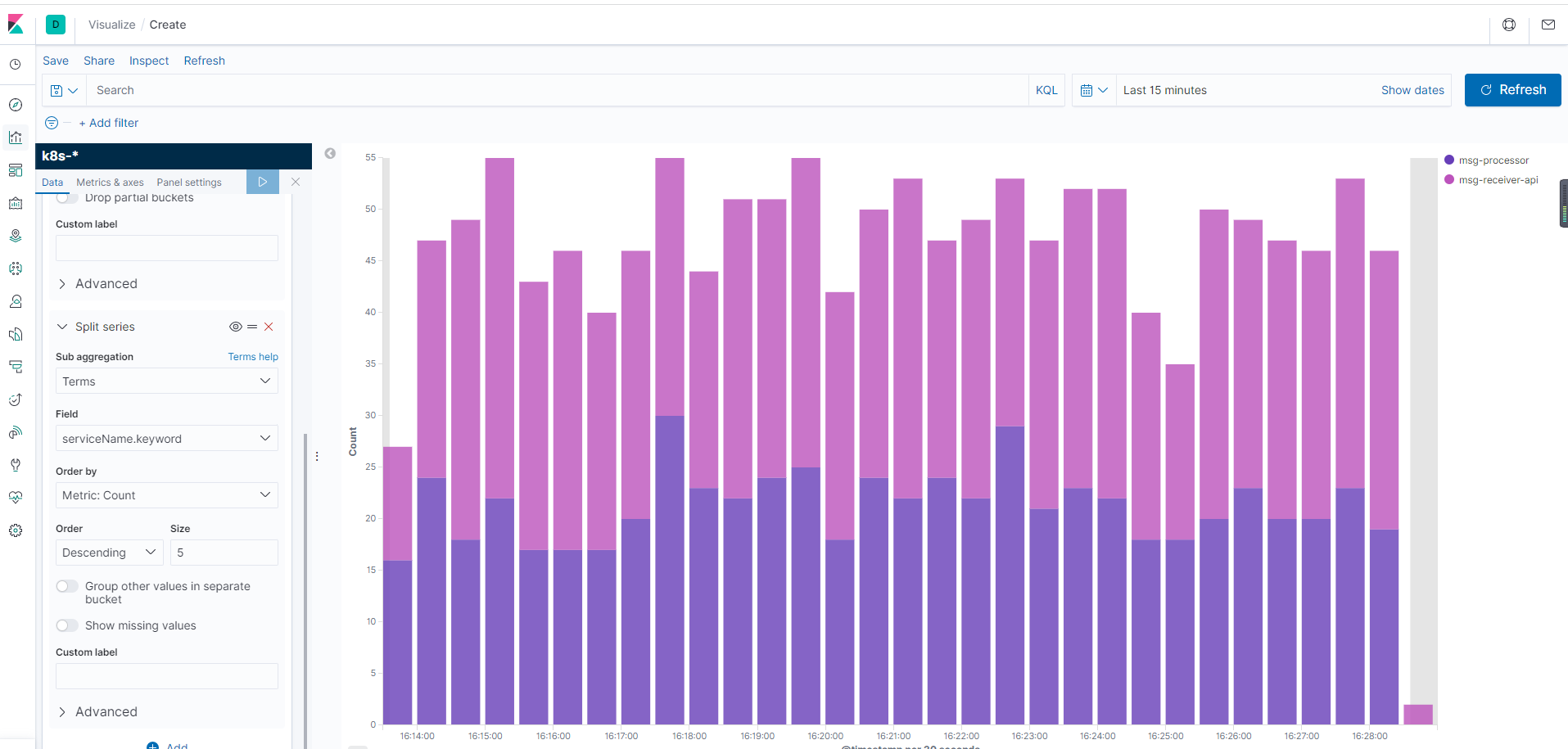Enable Group other values in separate bucket
Image resolution: width=1568 pixels, height=749 pixels.
click(x=67, y=586)
